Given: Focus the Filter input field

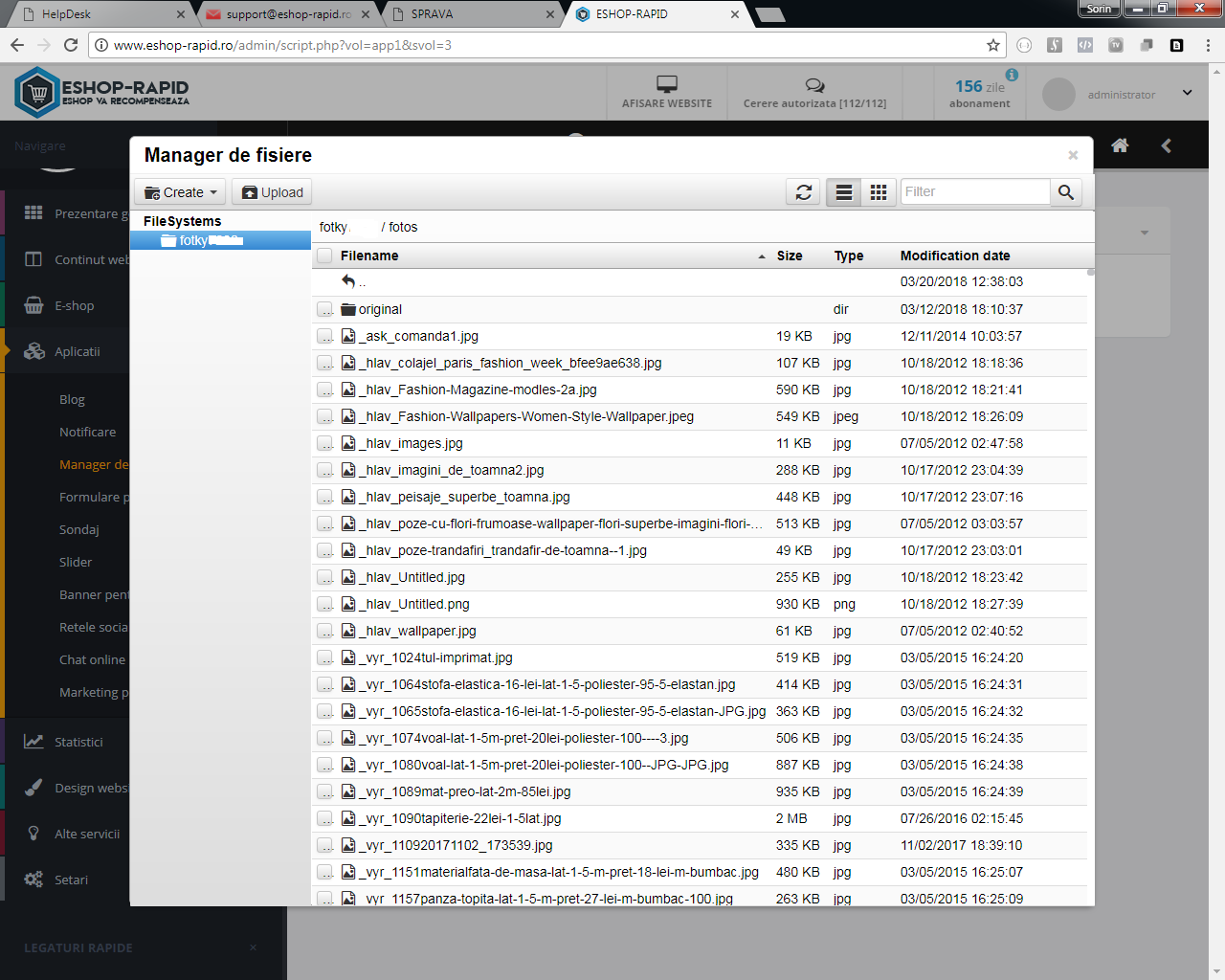Looking at the screenshot, I should [975, 191].
